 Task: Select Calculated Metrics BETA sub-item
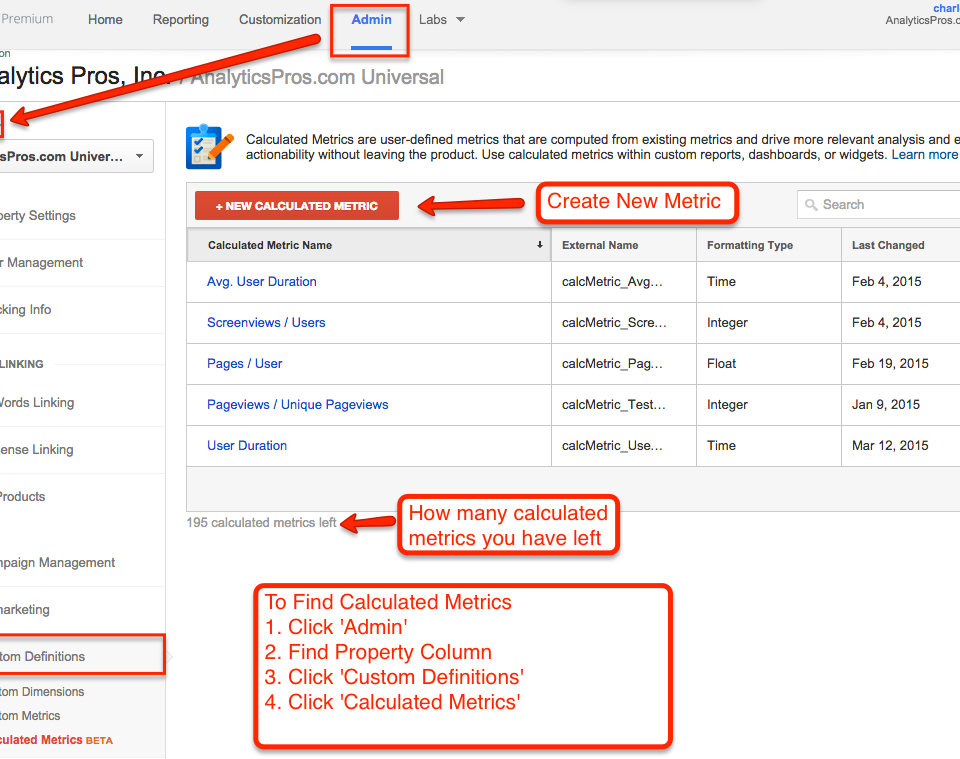[56, 740]
